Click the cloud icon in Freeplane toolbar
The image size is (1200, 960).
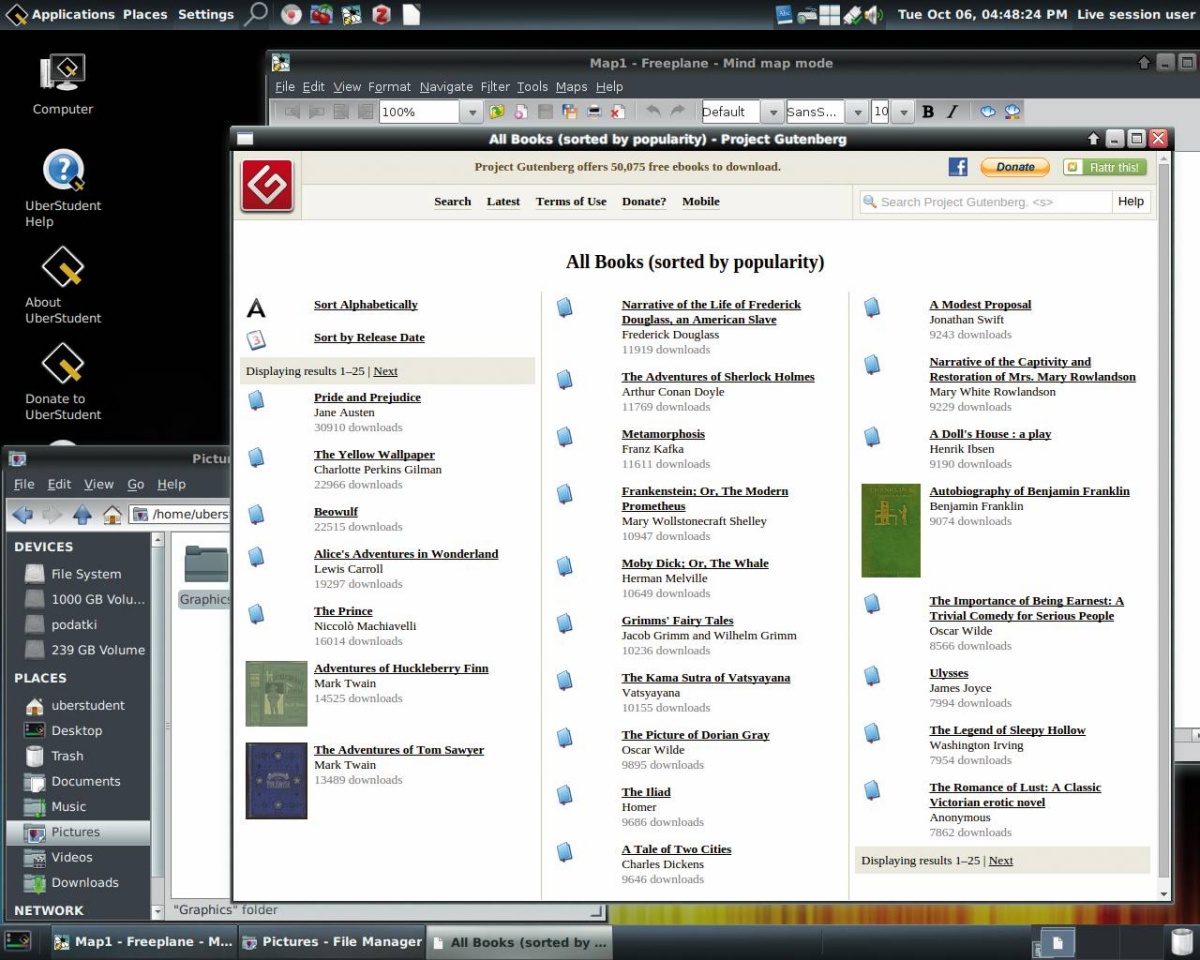[988, 112]
